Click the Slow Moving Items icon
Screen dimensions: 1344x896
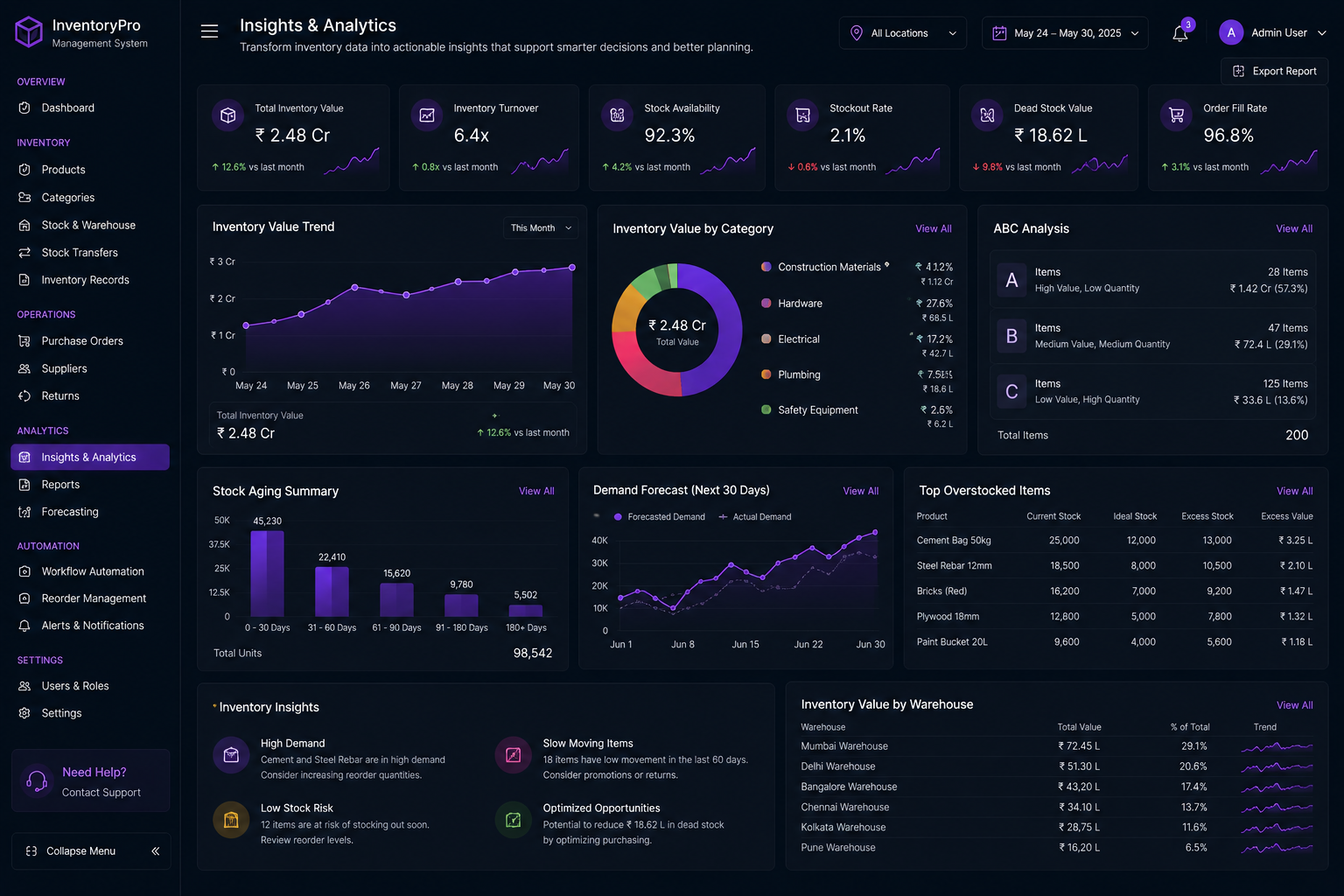(514, 755)
